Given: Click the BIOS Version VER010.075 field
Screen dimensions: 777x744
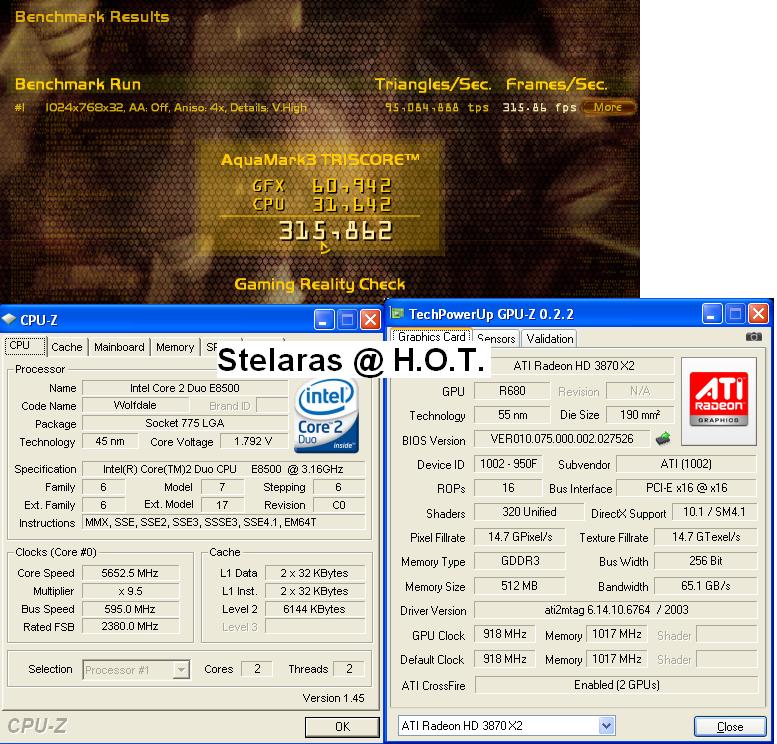Looking at the screenshot, I should click(561, 439).
